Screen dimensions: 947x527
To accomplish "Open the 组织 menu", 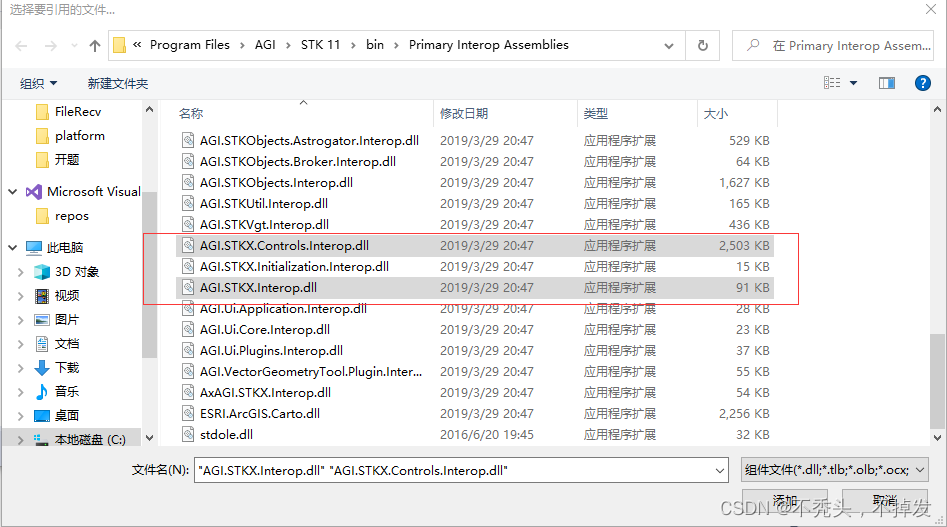I will (38, 83).
